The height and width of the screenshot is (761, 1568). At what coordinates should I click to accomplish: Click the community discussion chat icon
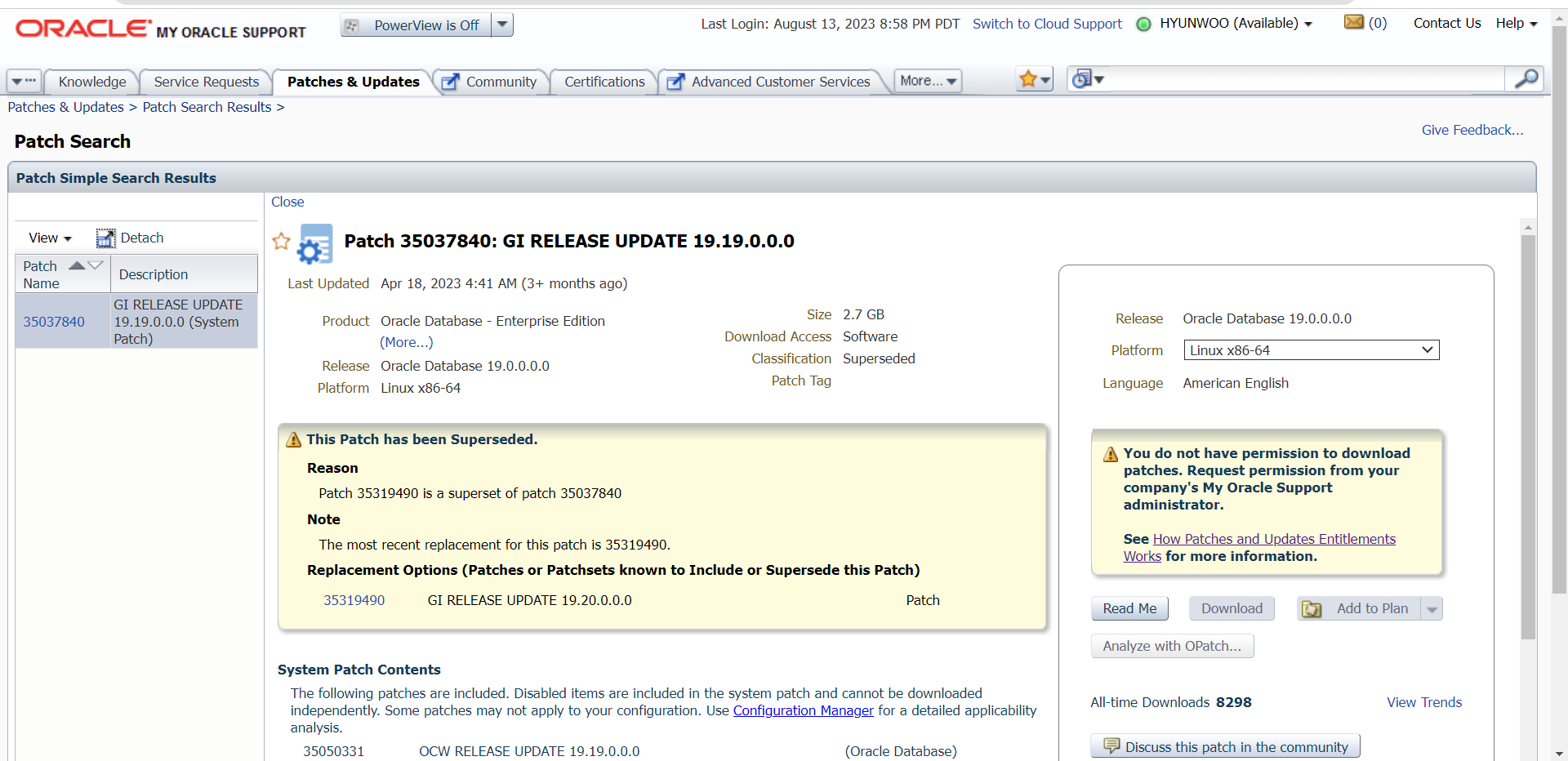point(1111,745)
